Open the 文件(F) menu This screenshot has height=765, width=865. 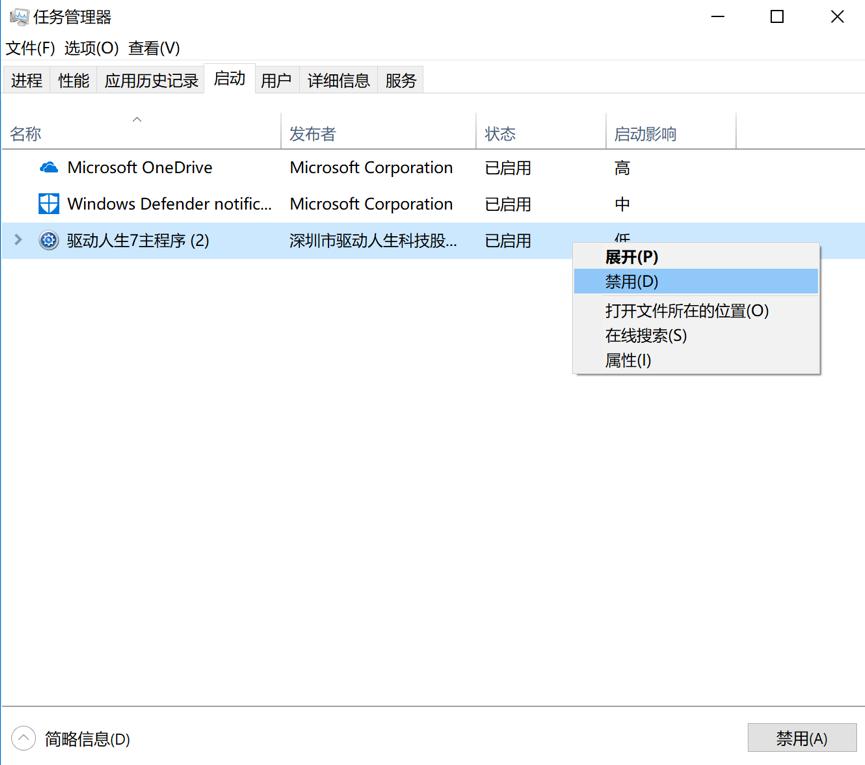coord(26,47)
